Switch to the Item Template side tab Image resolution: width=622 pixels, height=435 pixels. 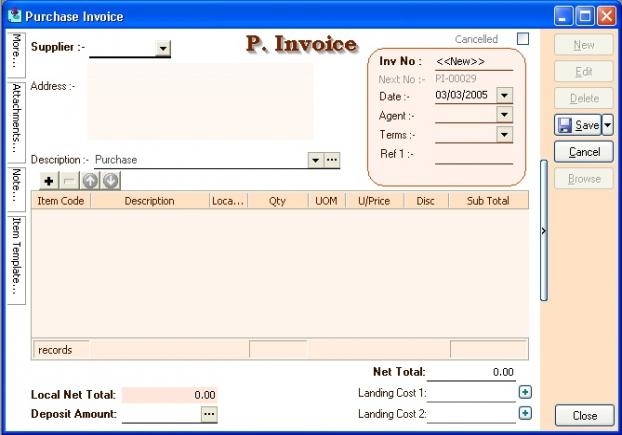coord(16,257)
